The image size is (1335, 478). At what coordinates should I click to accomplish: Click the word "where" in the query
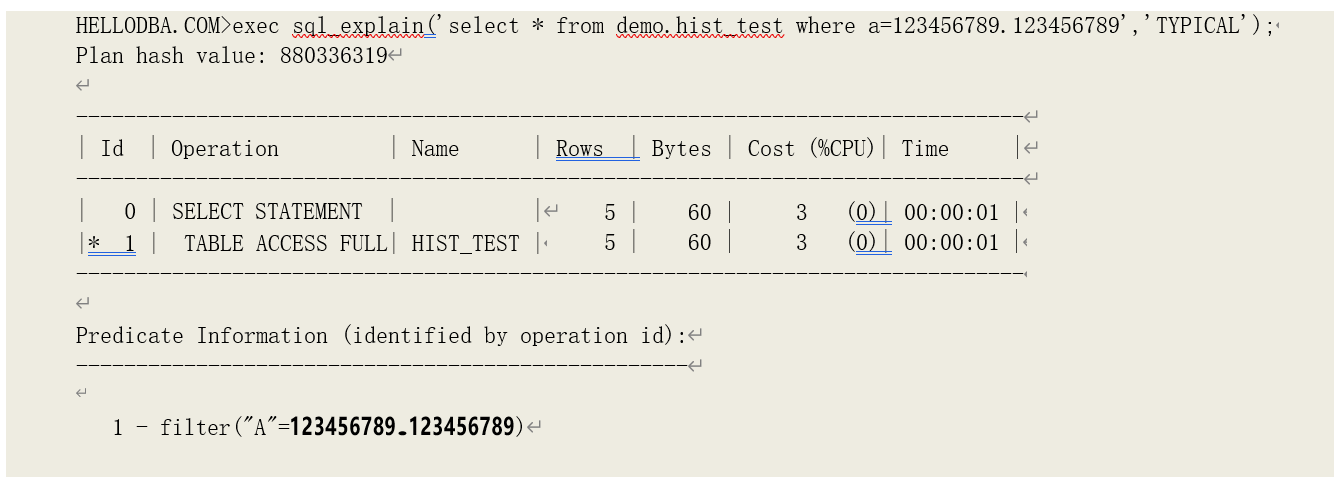825,26
